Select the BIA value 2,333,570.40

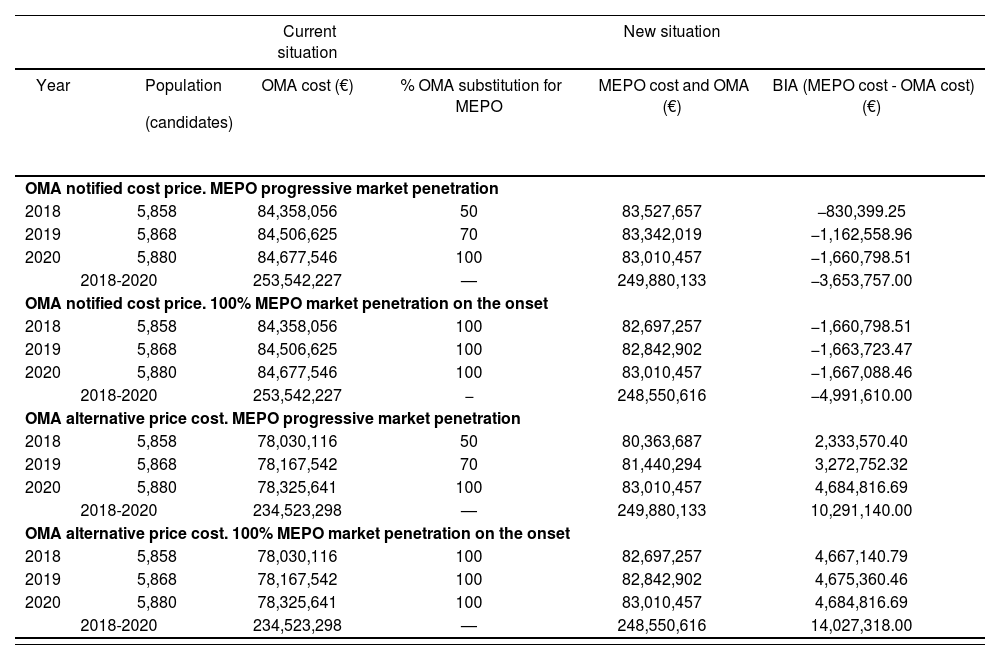(862, 441)
